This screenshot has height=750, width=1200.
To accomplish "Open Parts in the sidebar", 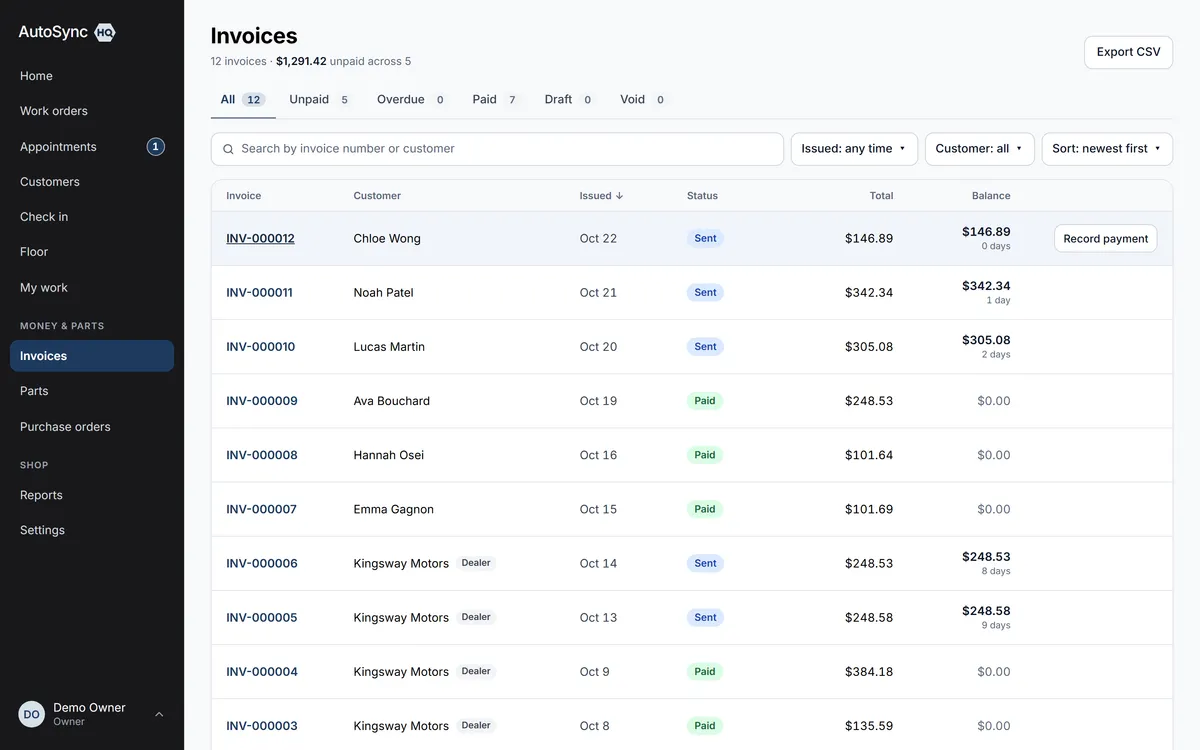I will 92,391.
